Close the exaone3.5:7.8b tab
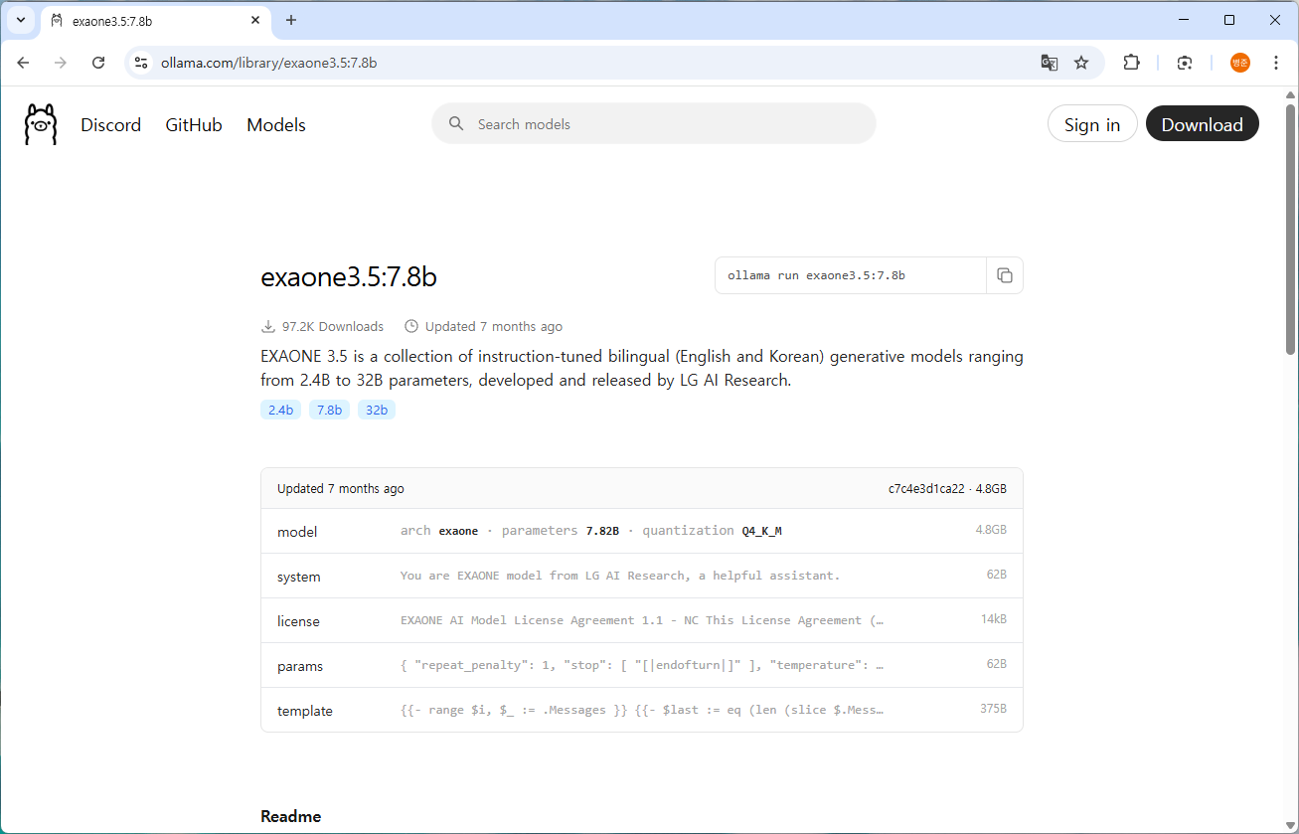 tap(256, 20)
